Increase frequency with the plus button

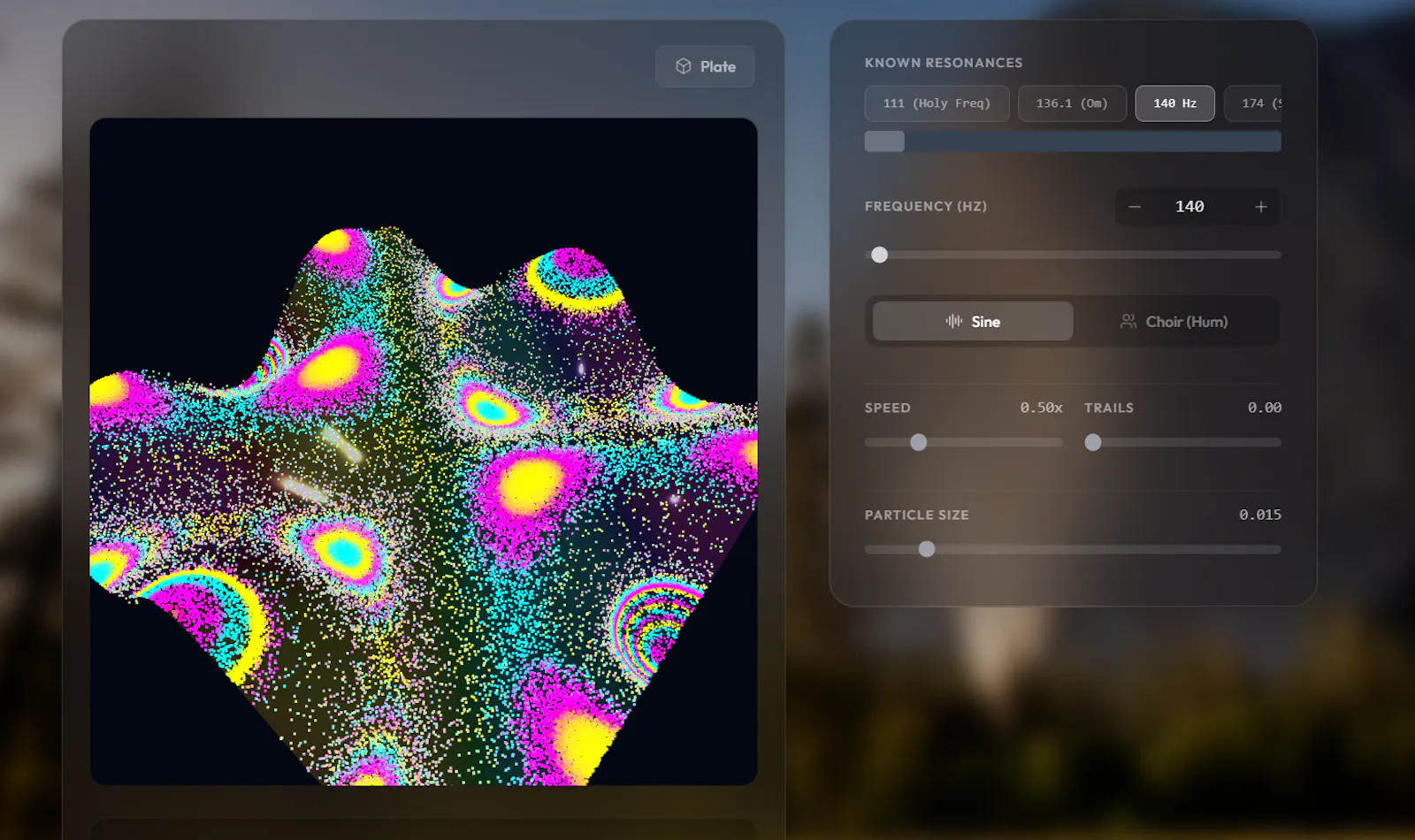pos(1261,207)
